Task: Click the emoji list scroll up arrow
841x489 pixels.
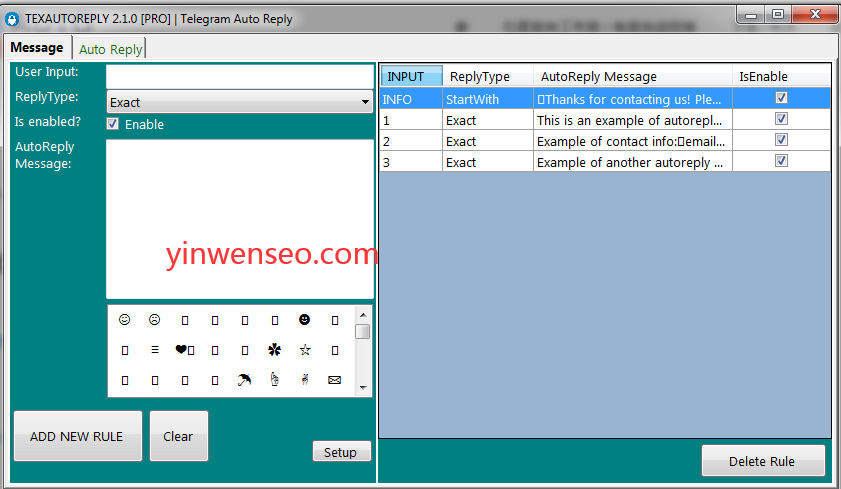Action: (363, 315)
